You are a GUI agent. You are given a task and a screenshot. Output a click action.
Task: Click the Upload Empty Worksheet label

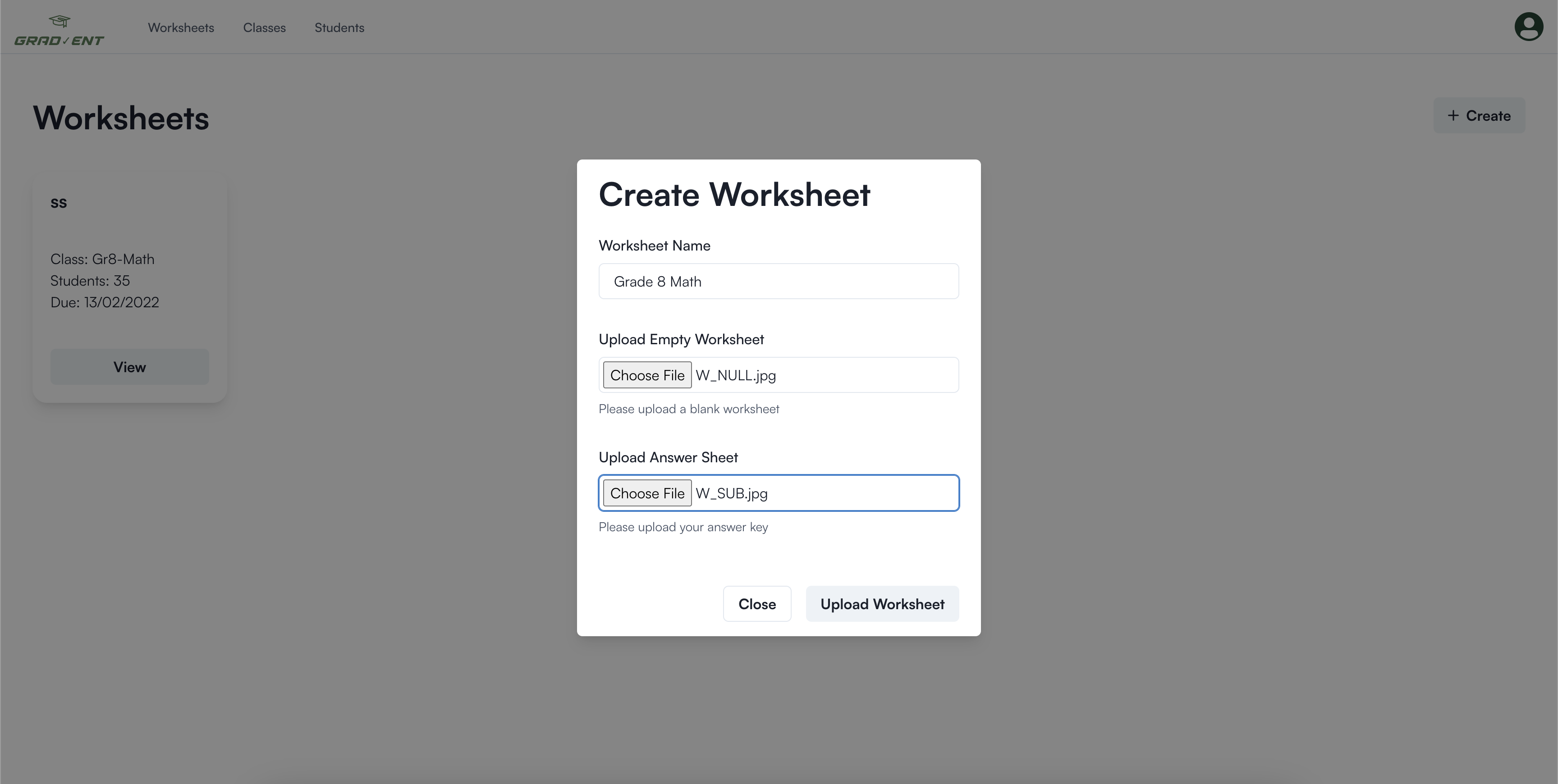(681, 339)
